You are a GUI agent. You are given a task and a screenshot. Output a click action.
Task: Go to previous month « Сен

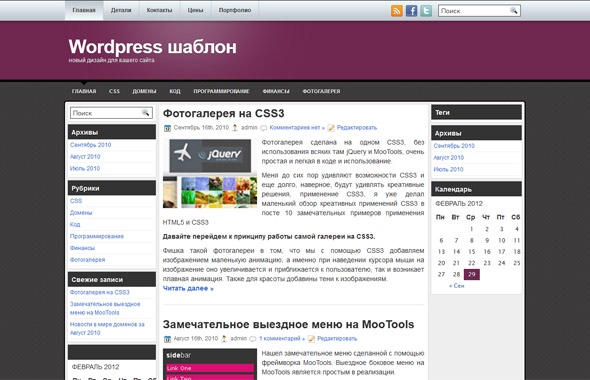456,286
